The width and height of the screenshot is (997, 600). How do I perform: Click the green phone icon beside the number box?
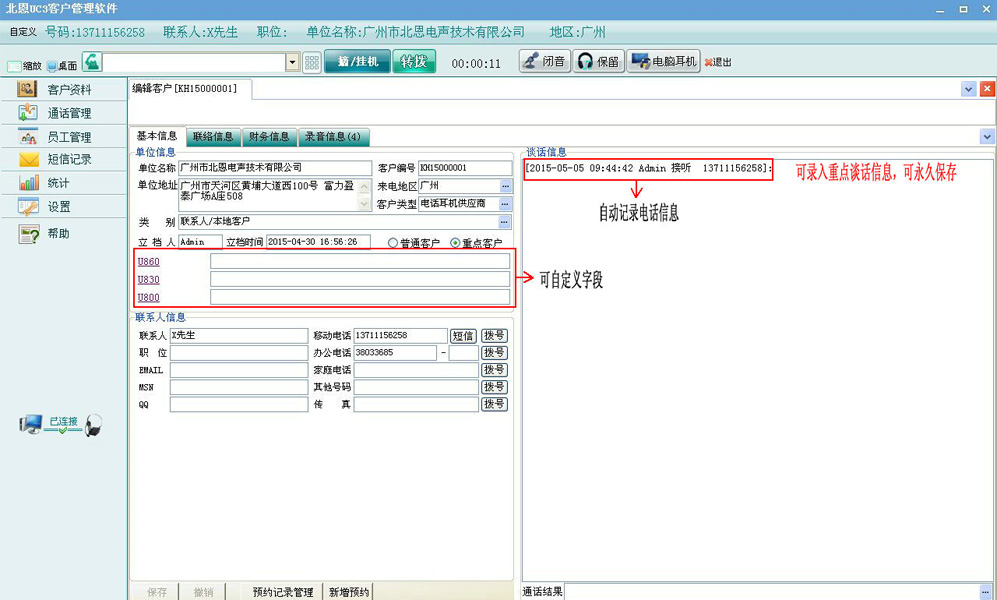tap(92, 62)
